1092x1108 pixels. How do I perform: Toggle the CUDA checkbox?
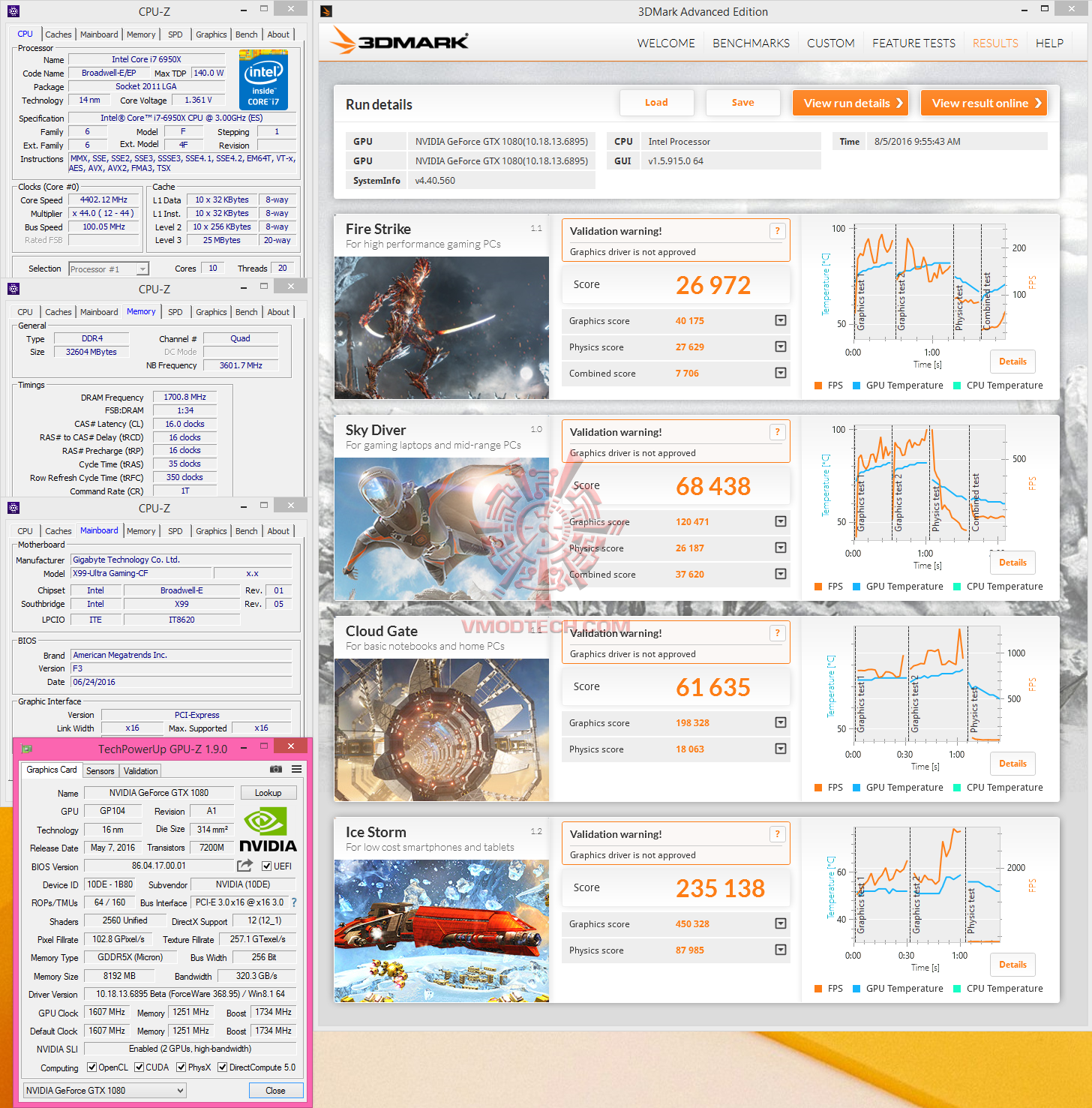[x=139, y=1067]
